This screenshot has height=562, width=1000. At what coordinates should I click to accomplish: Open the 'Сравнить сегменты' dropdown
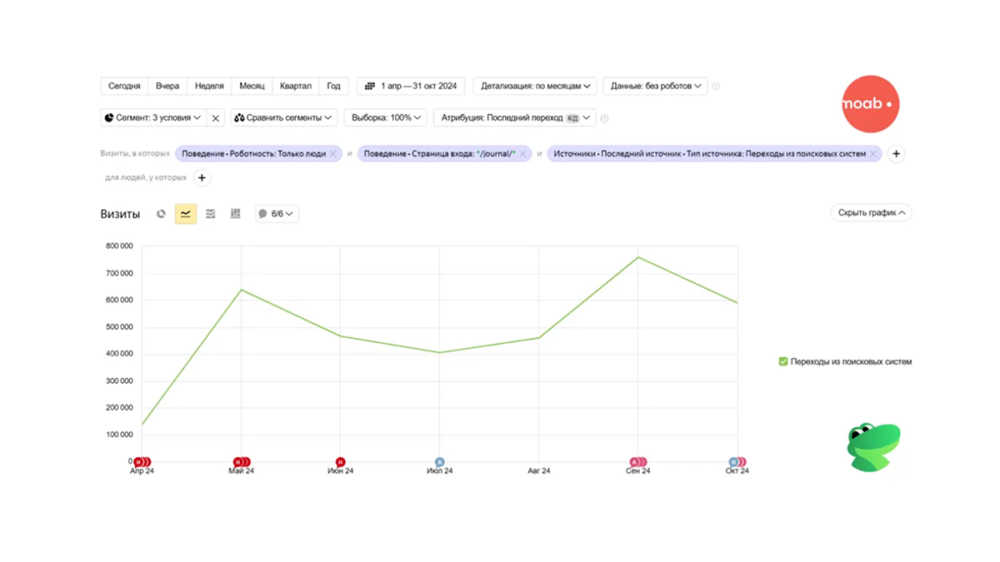click(x=284, y=118)
